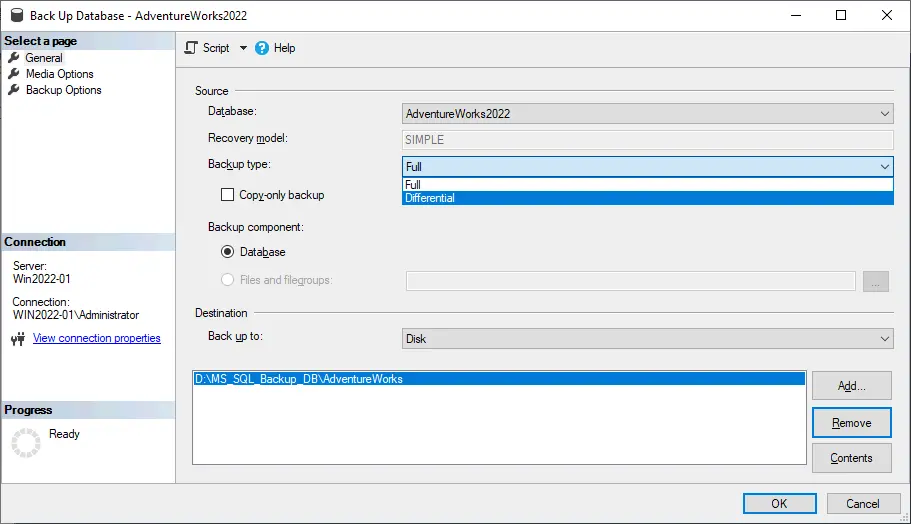Click the connection properties icon
This screenshot has height=524, width=911.
[x=19, y=339]
